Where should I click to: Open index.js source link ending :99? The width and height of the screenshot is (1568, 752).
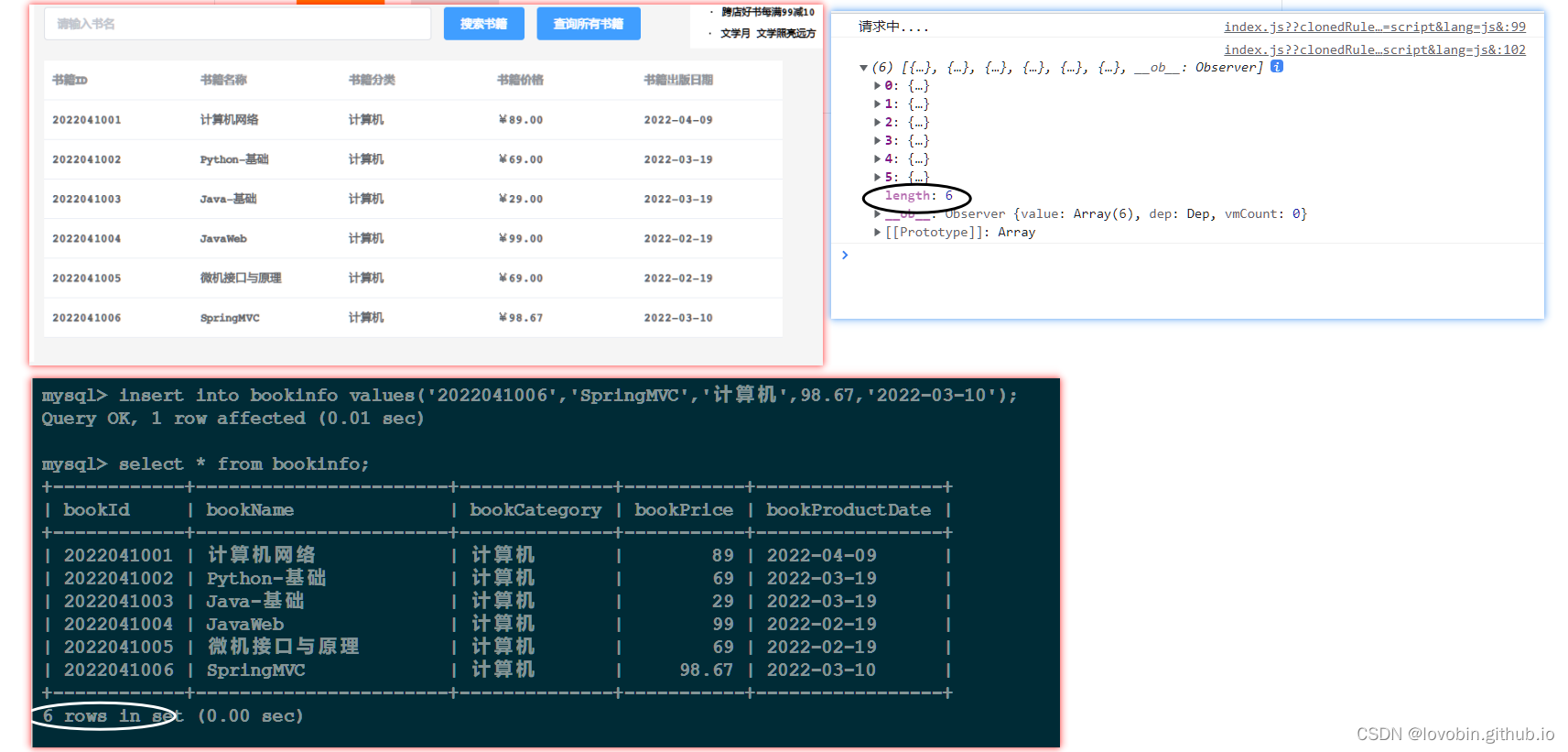(x=1375, y=27)
